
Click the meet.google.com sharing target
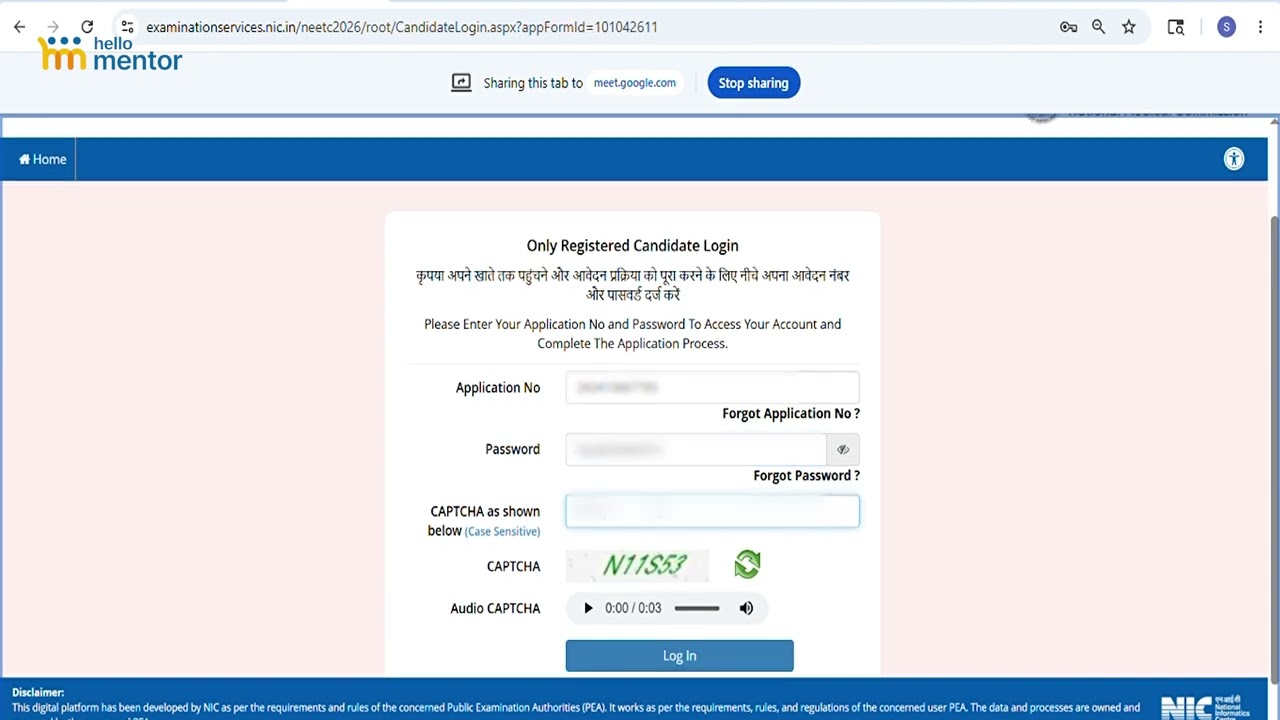[635, 83]
